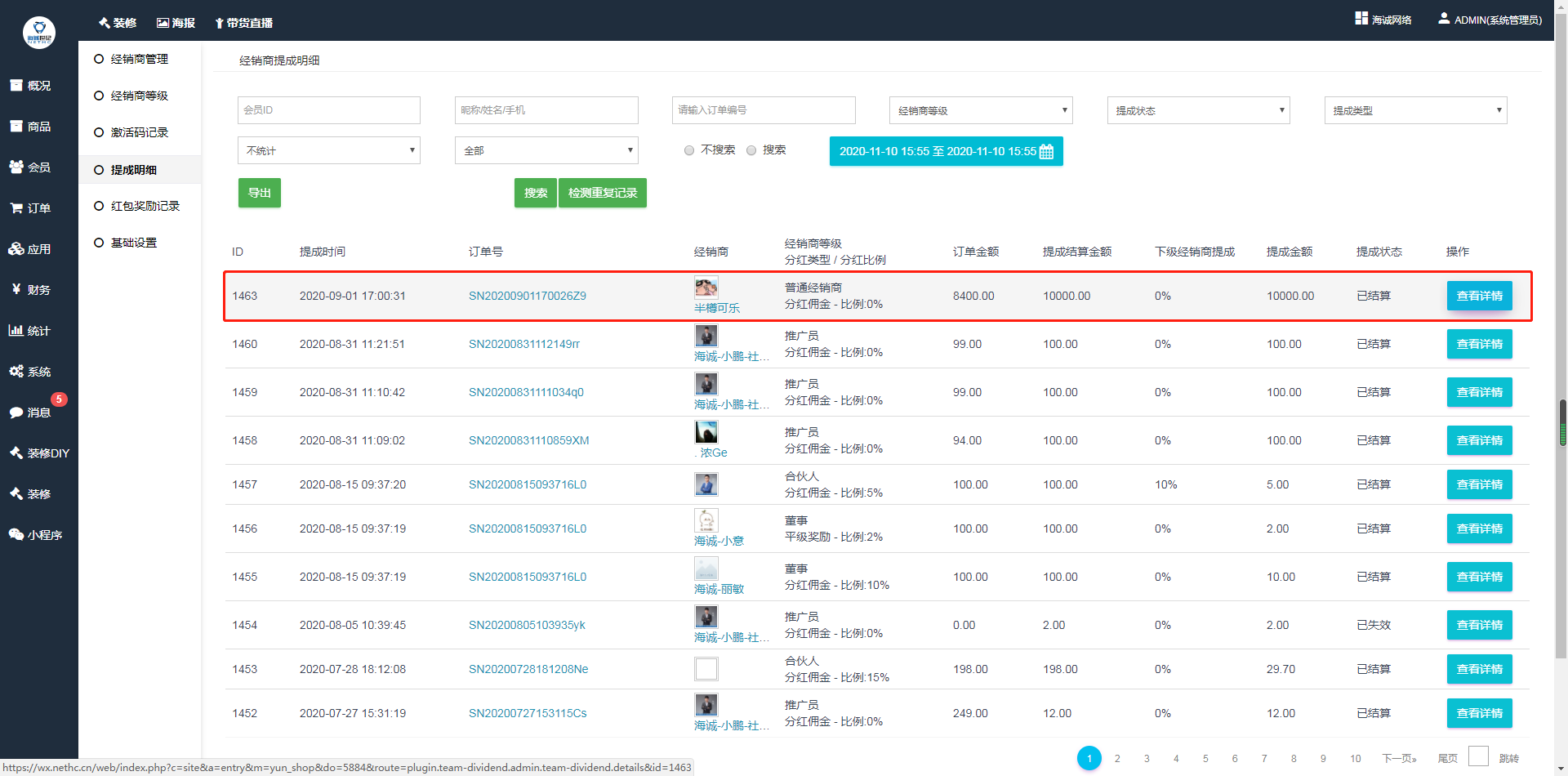Click the green 导出 export button
Screen dimensions: 1568x776
point(259,193)
